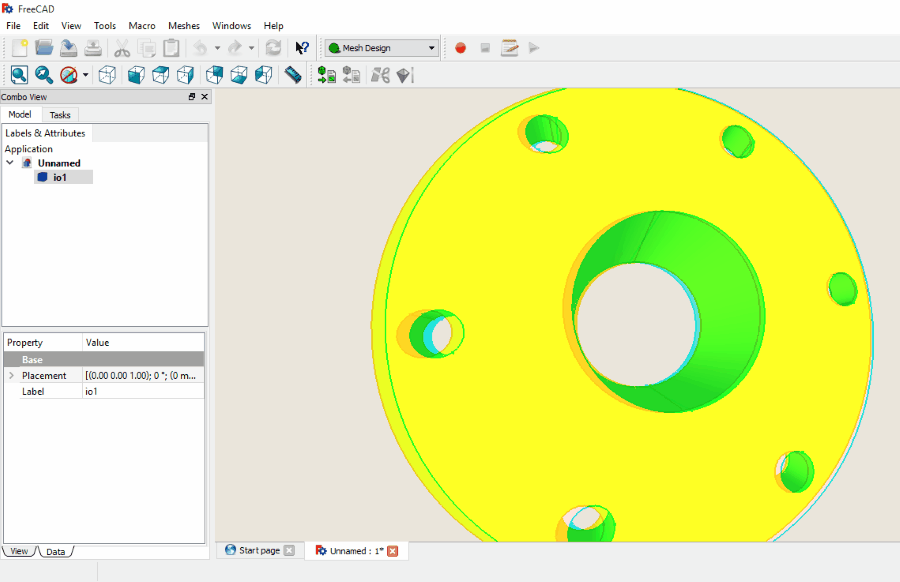Open the Edit menu
Screen dimensions: 900x582
[x=41, y=25]
